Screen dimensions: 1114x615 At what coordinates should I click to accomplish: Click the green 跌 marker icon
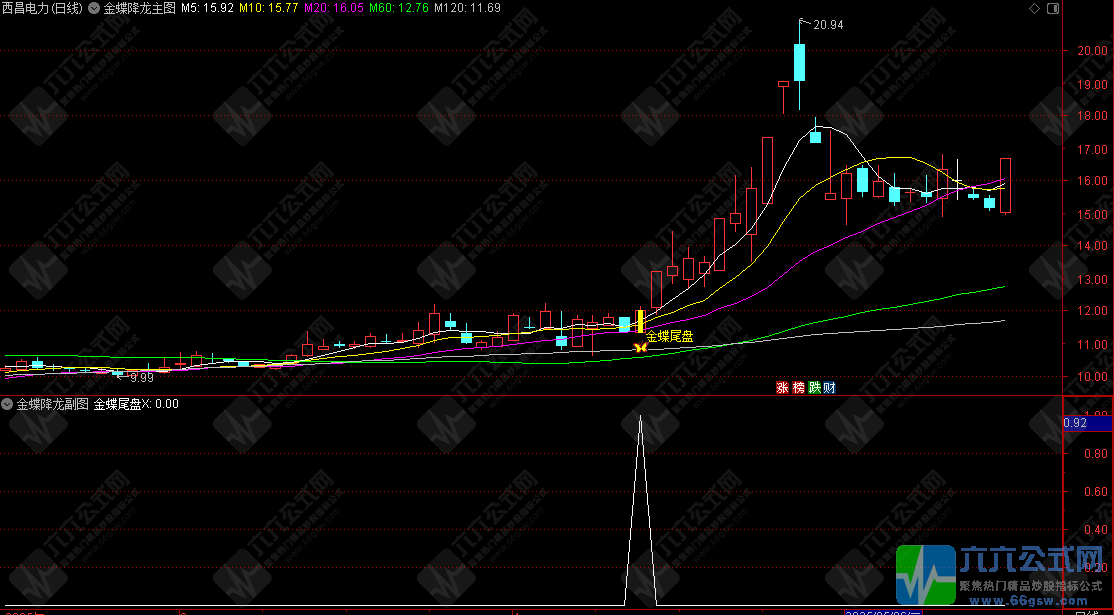coord(814,388)
